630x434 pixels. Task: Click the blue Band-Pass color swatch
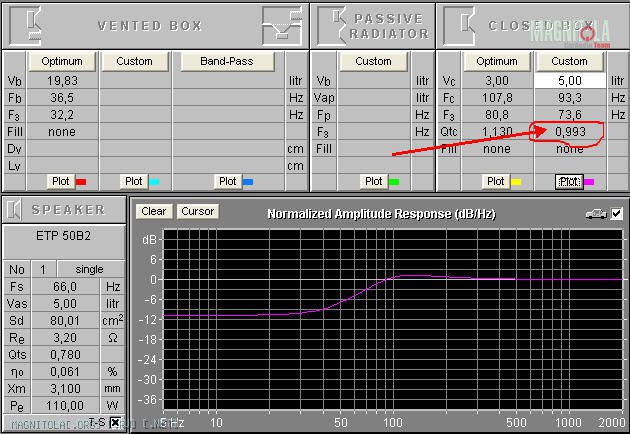pyautogui.click(x=248, y=182)
